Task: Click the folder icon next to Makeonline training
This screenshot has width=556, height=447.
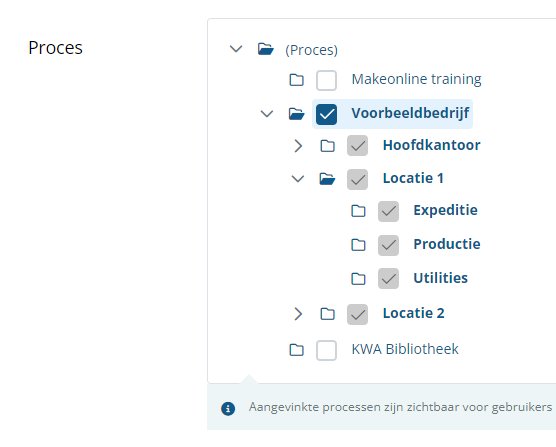Action: tap(296, 80)
